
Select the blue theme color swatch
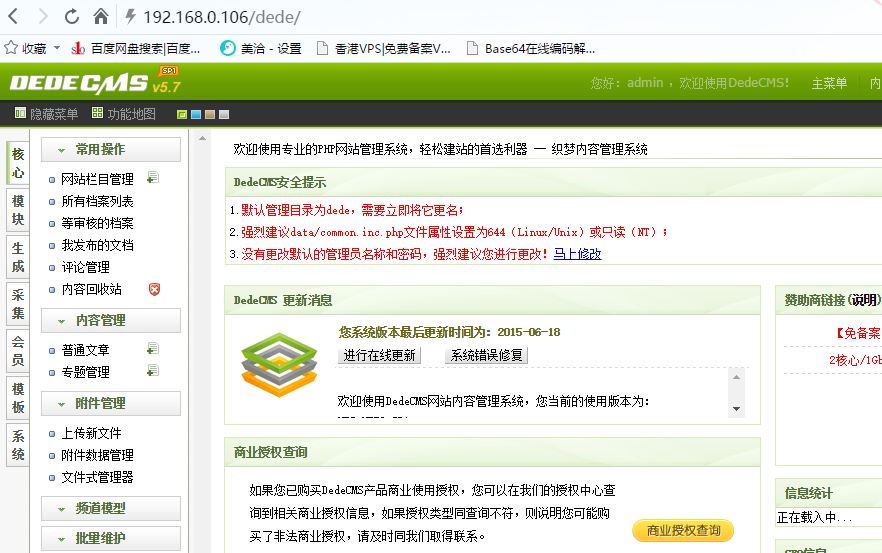[196, 115]
